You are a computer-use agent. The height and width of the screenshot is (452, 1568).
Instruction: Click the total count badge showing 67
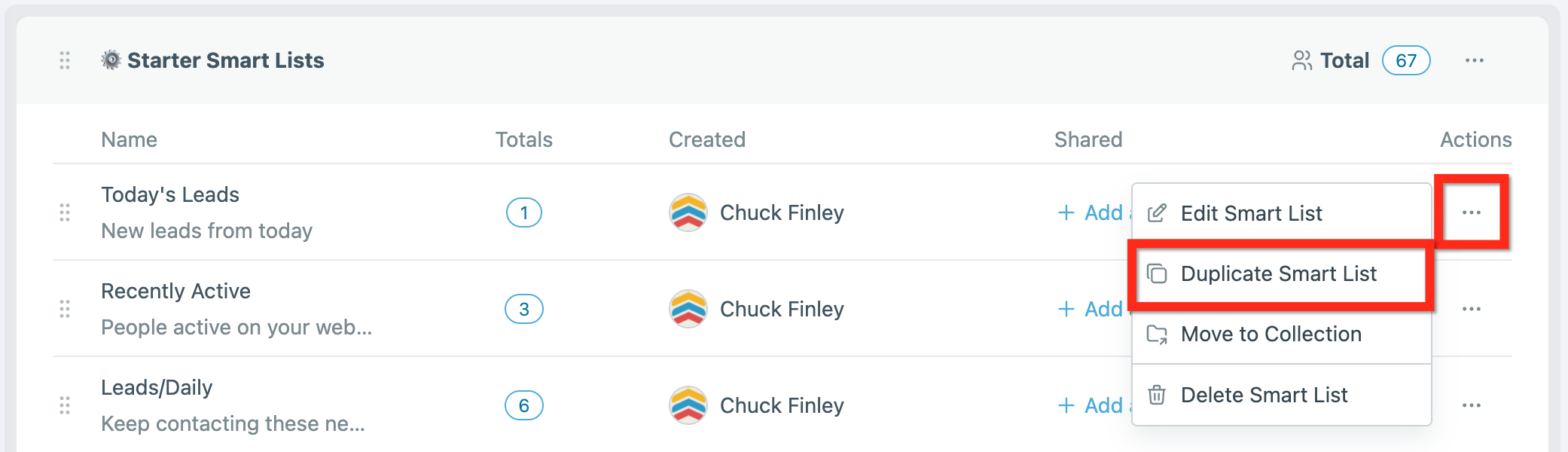click(x=1405, y=60)
